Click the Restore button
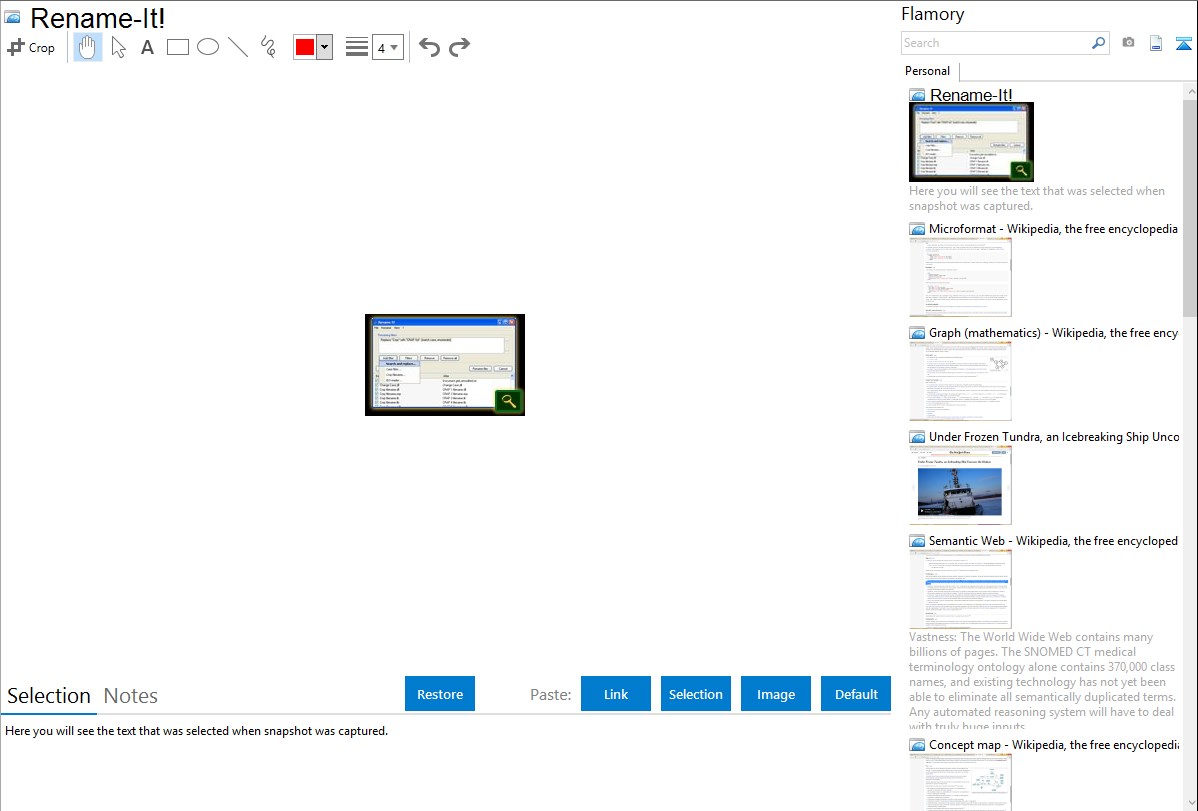The width and height of the screenshot is (1198, 811). point(440,694)
